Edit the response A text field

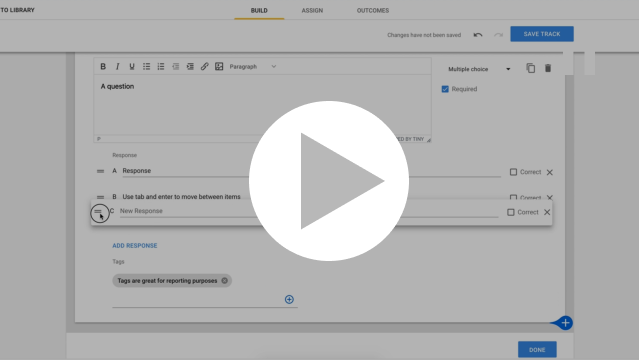coord(311,171)
